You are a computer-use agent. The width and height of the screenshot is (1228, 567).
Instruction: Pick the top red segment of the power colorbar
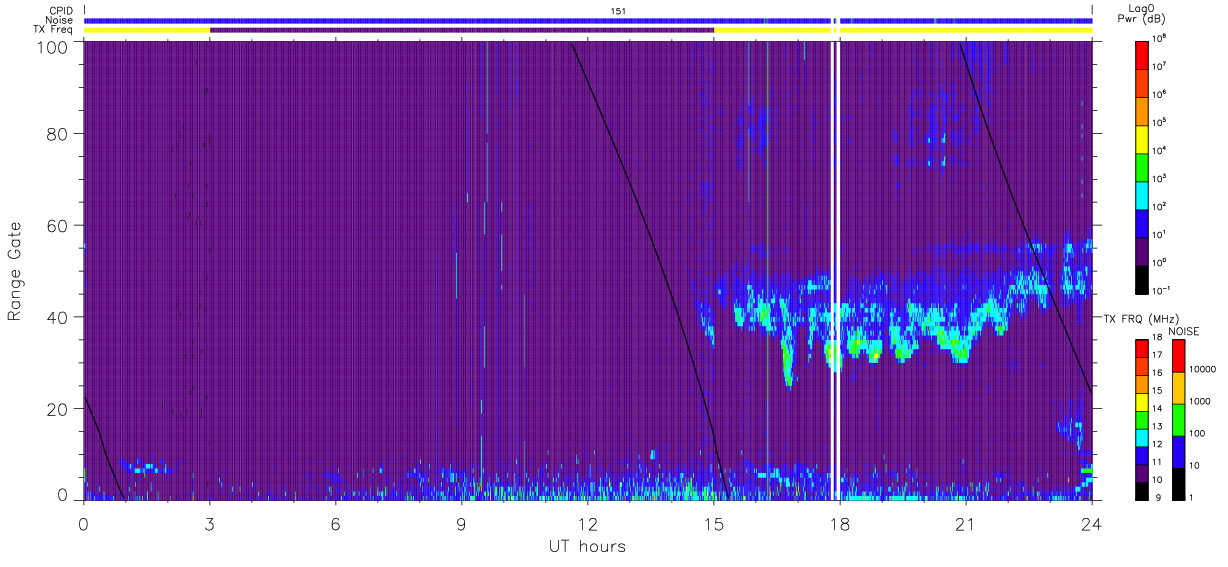click(1143, 53)
